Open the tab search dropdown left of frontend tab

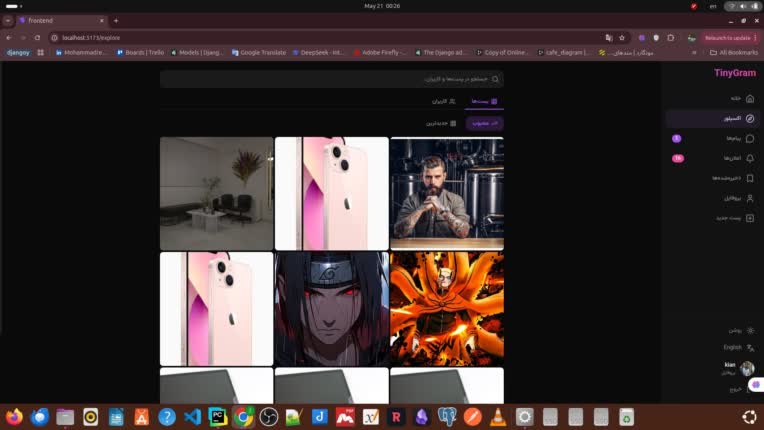point(8,20)
